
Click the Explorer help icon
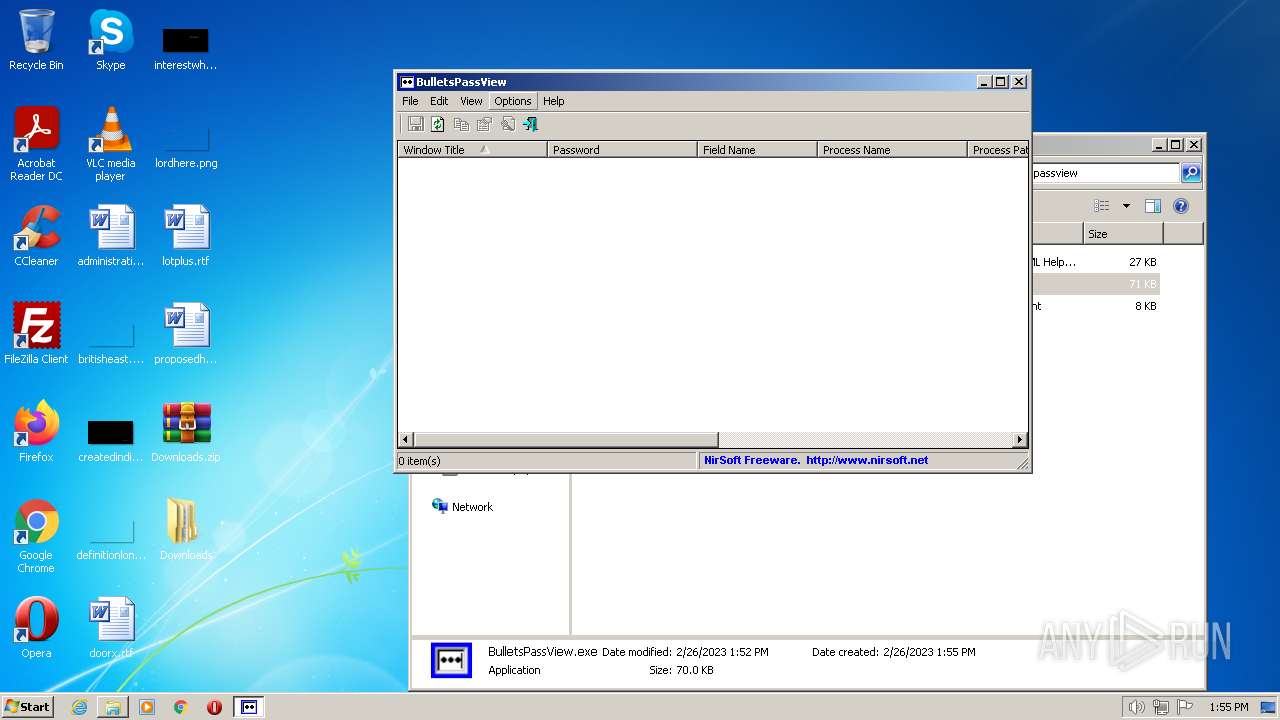pos(1181,206)
